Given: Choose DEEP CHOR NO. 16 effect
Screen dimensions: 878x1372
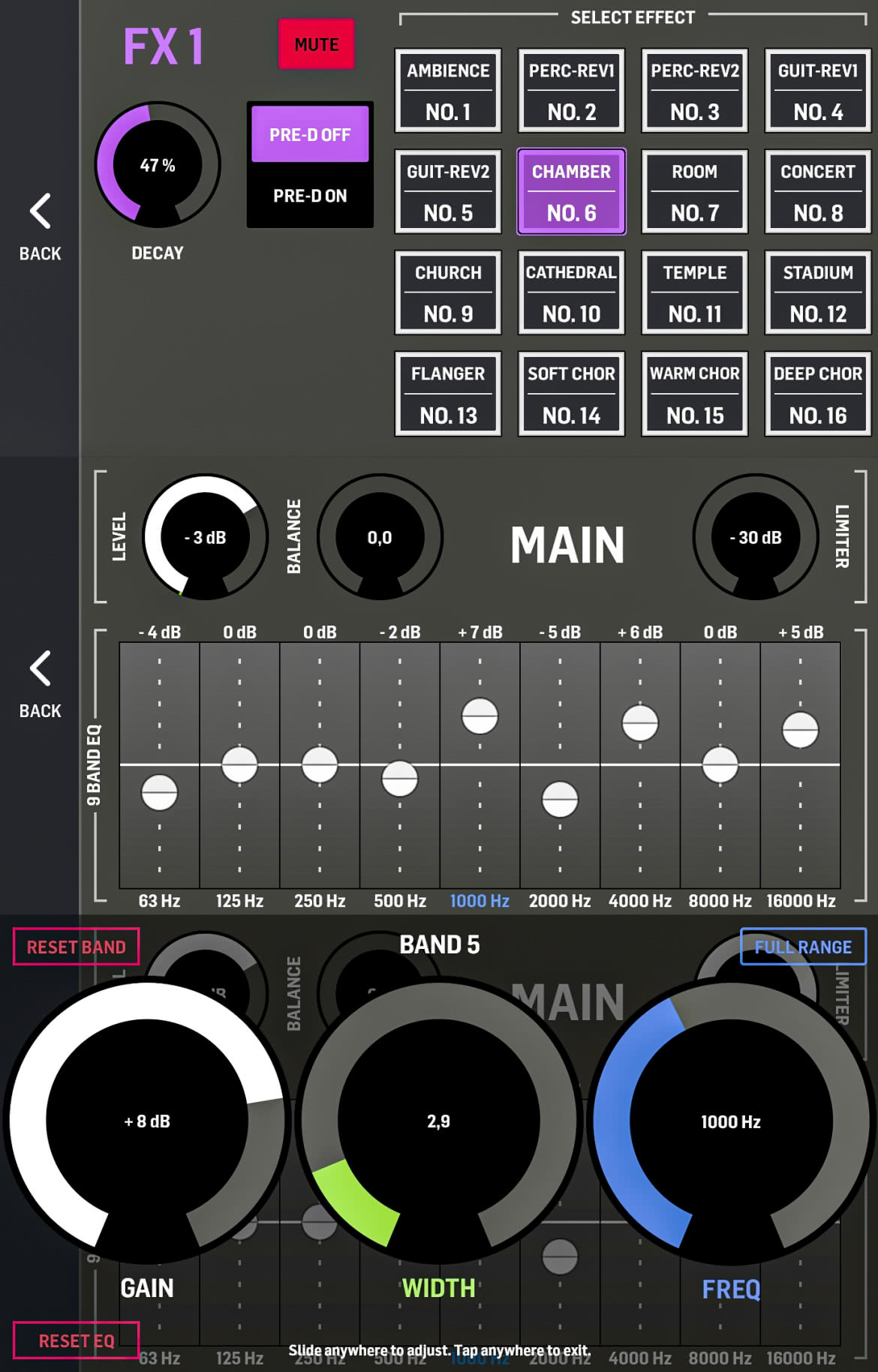Looking at the screenshot, I should (x=818, y=394).
